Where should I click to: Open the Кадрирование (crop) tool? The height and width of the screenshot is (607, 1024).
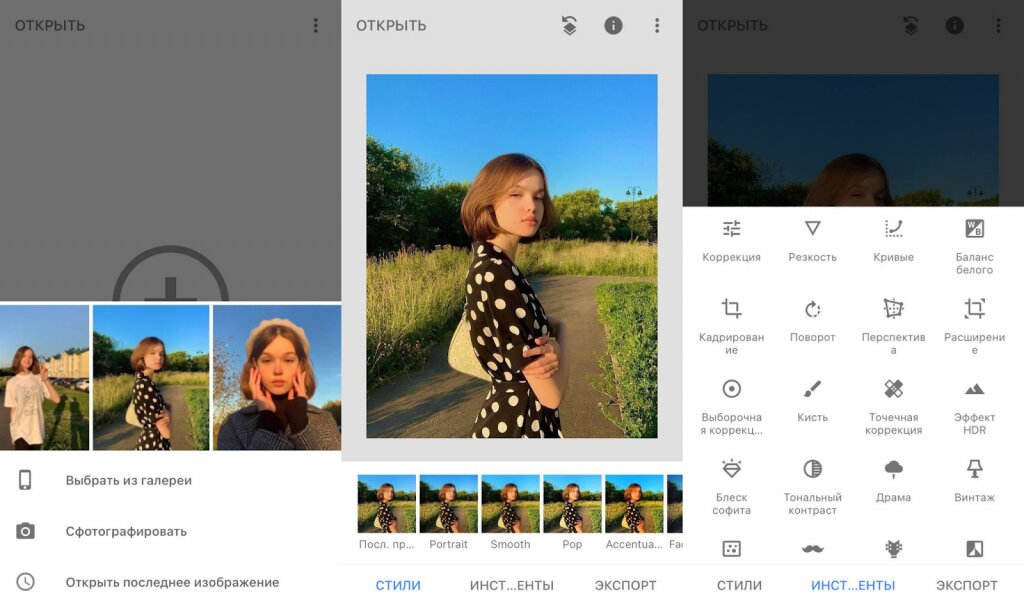(732, 320)
